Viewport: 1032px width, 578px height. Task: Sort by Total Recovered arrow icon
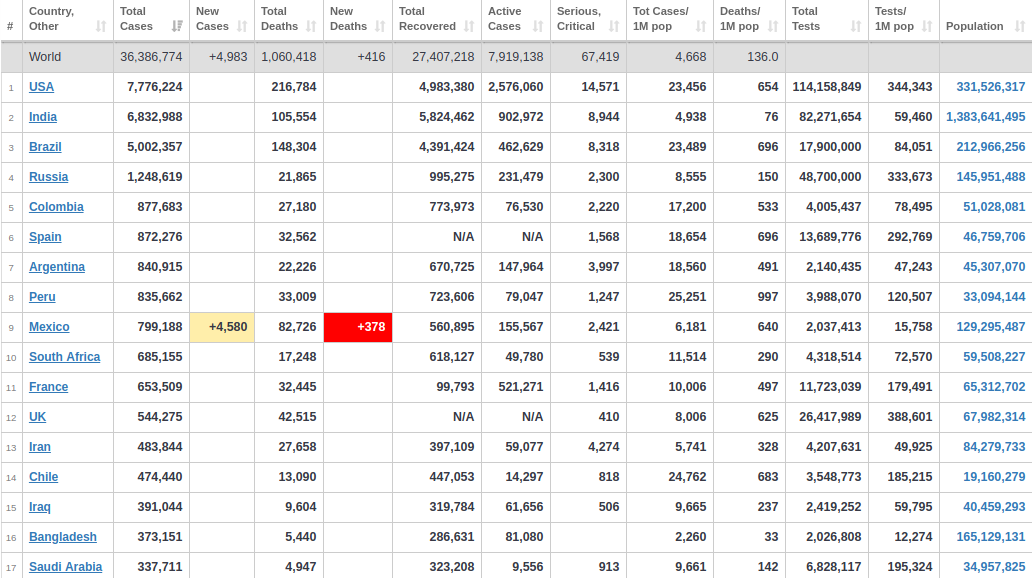tap(469, 26)
